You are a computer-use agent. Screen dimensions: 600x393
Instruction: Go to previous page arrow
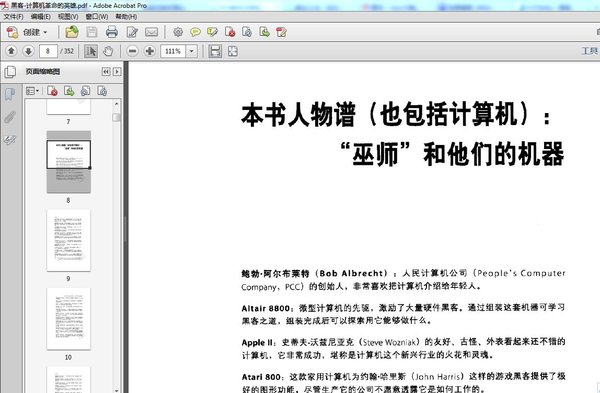click(11, 51)
